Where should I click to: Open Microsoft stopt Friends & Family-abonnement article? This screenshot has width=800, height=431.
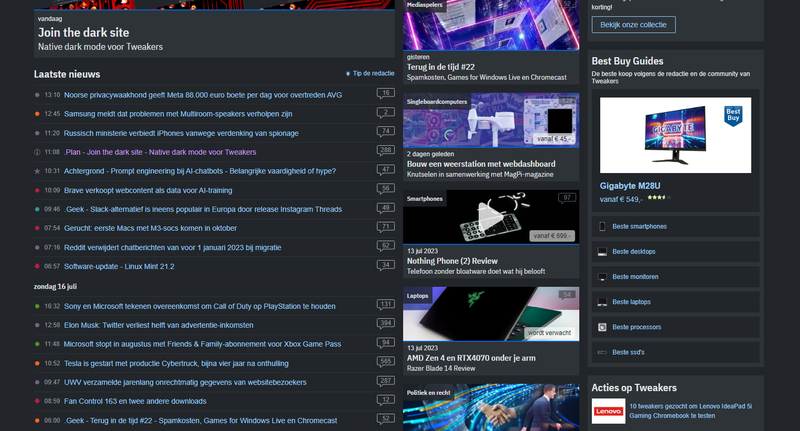(x=202, y=344)
